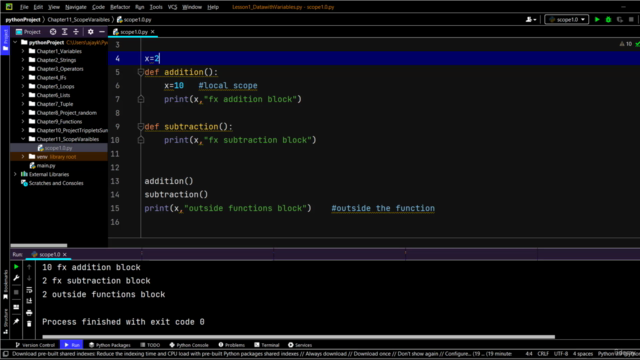Open UTF-8 encoding selector in status bar
Viewport: 640px width, 360px height.
point(561,354)
